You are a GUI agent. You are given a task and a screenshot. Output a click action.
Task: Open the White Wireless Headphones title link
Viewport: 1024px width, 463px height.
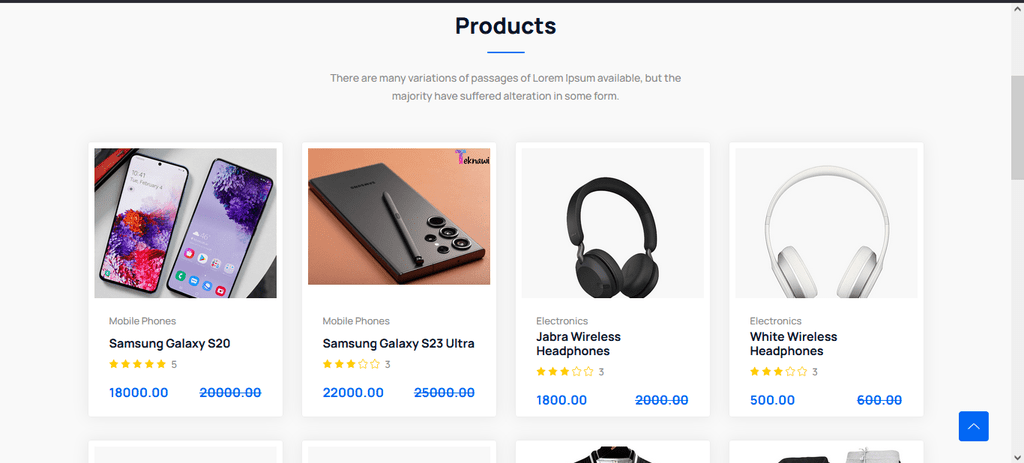click(793, 344)
